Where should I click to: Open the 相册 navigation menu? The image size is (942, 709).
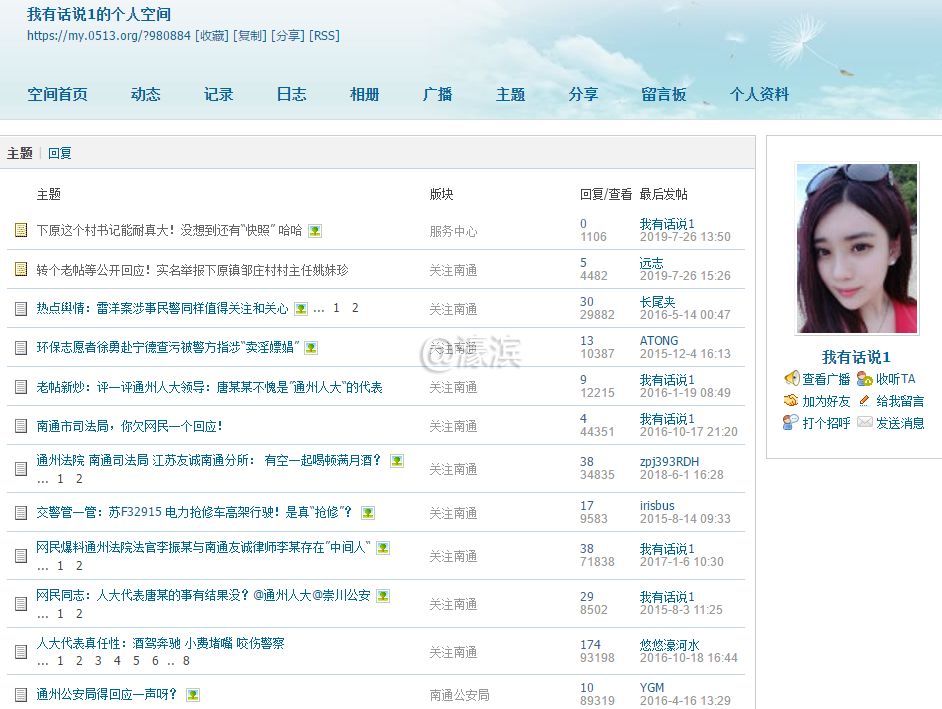point(364,93)
